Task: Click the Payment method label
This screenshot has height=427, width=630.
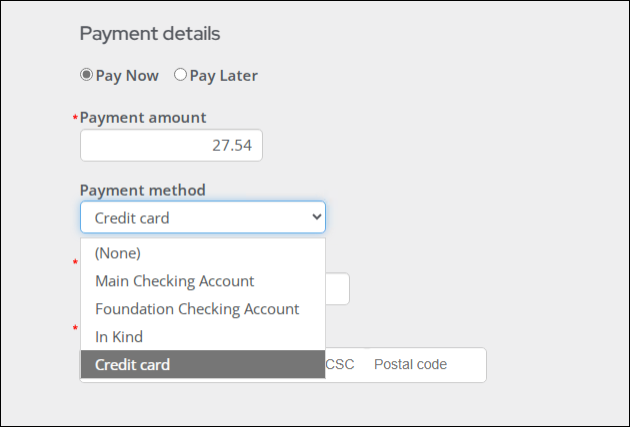Action: [142, 190]
